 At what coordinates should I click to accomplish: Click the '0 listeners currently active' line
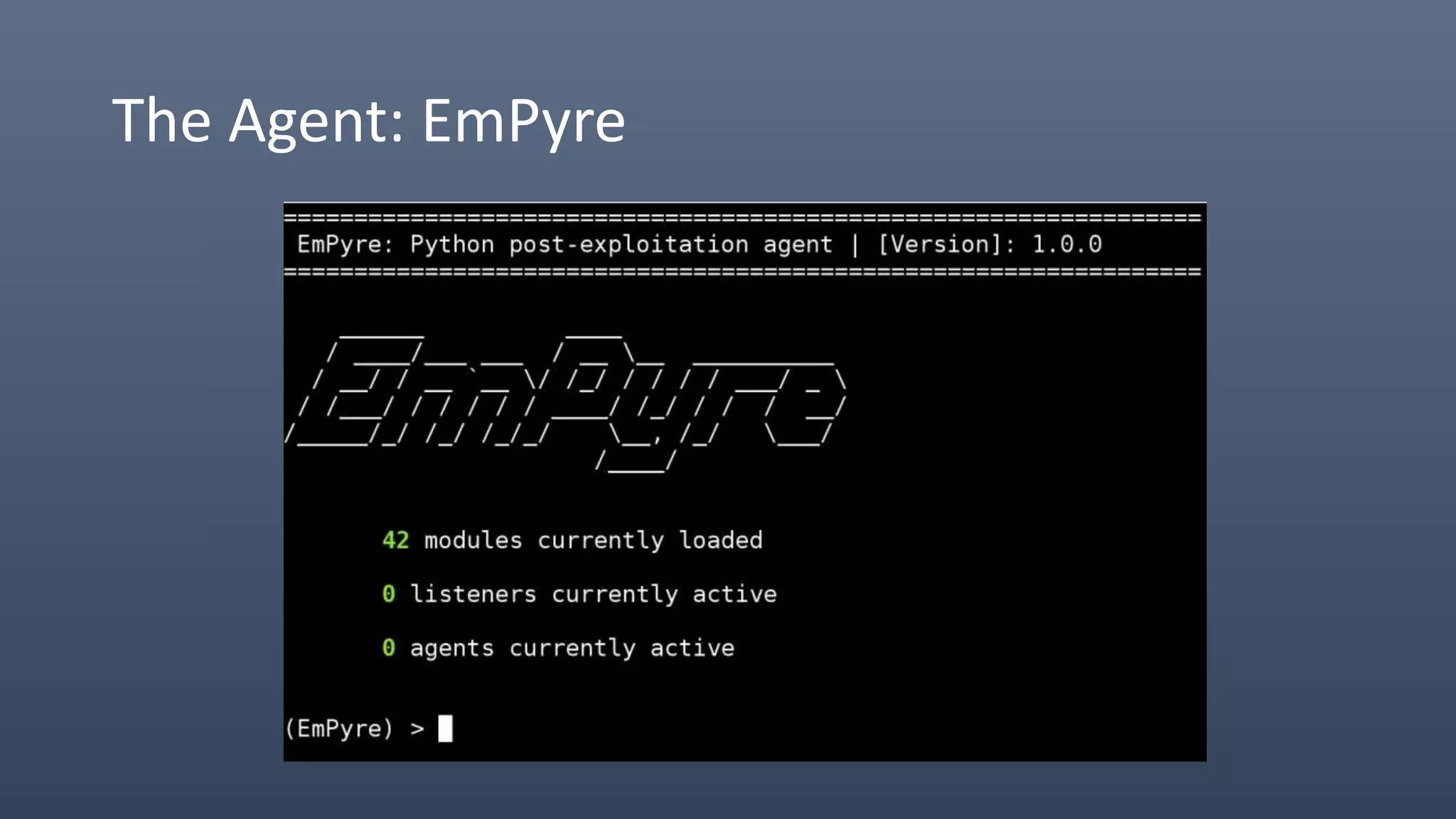point(579,594)
